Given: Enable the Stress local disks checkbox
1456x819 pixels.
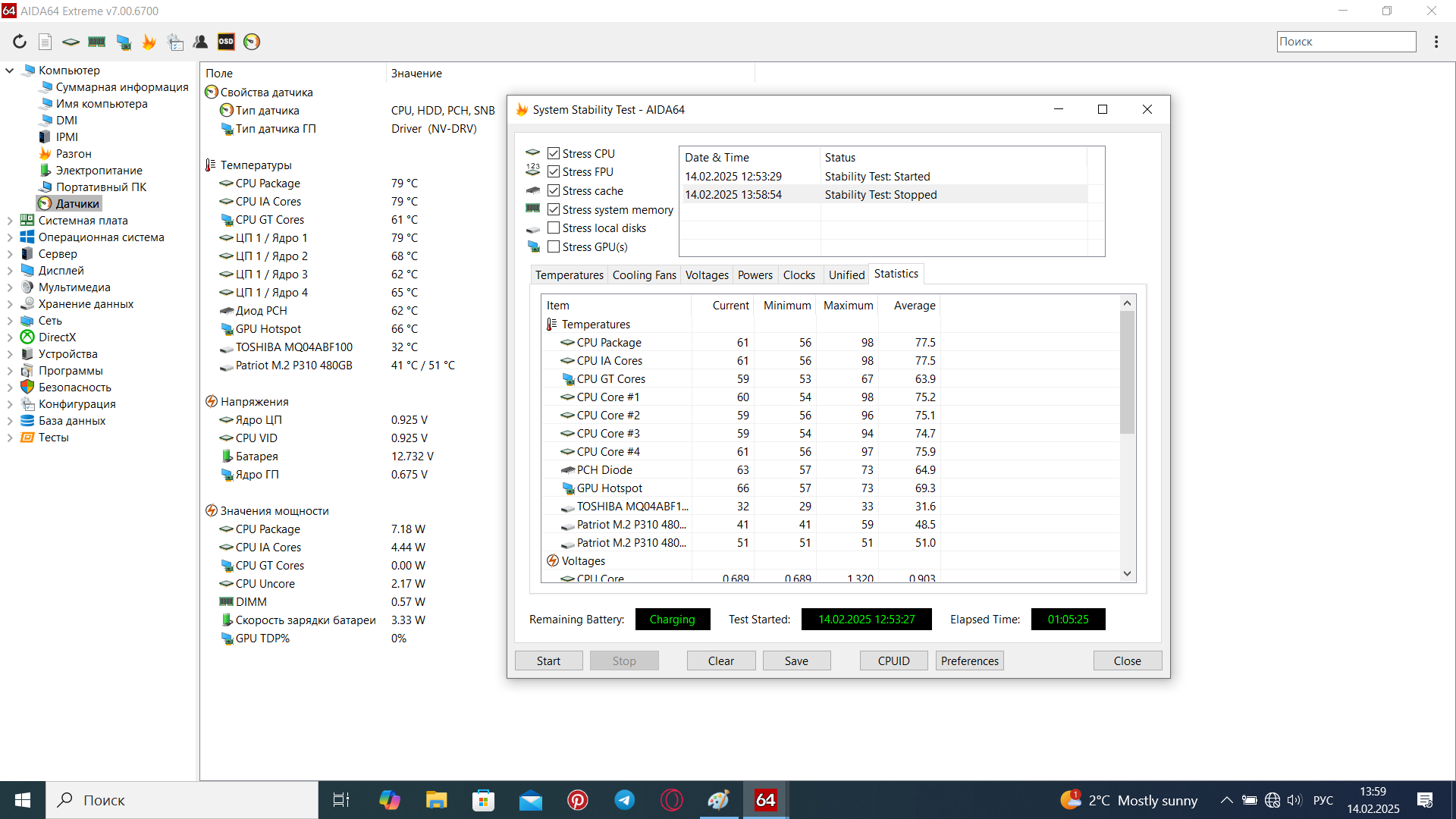Looking at the screenshot, I should [554, 228].
